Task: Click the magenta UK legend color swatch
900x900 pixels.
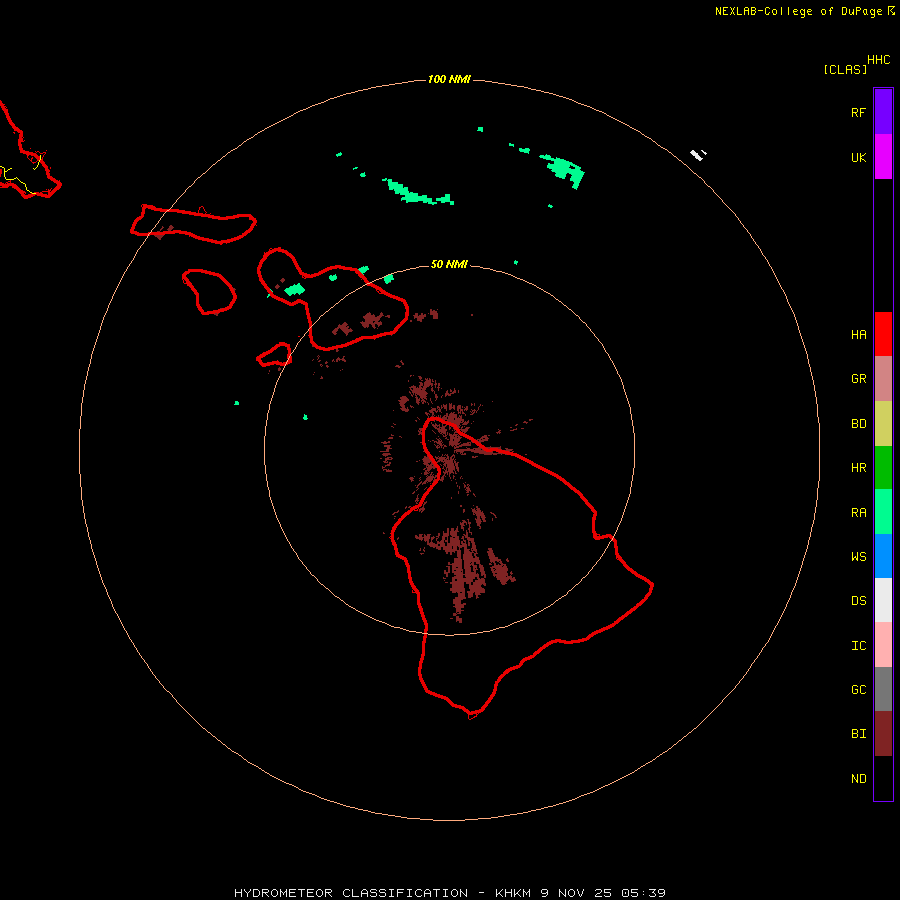Action: [x=883, y=157]
